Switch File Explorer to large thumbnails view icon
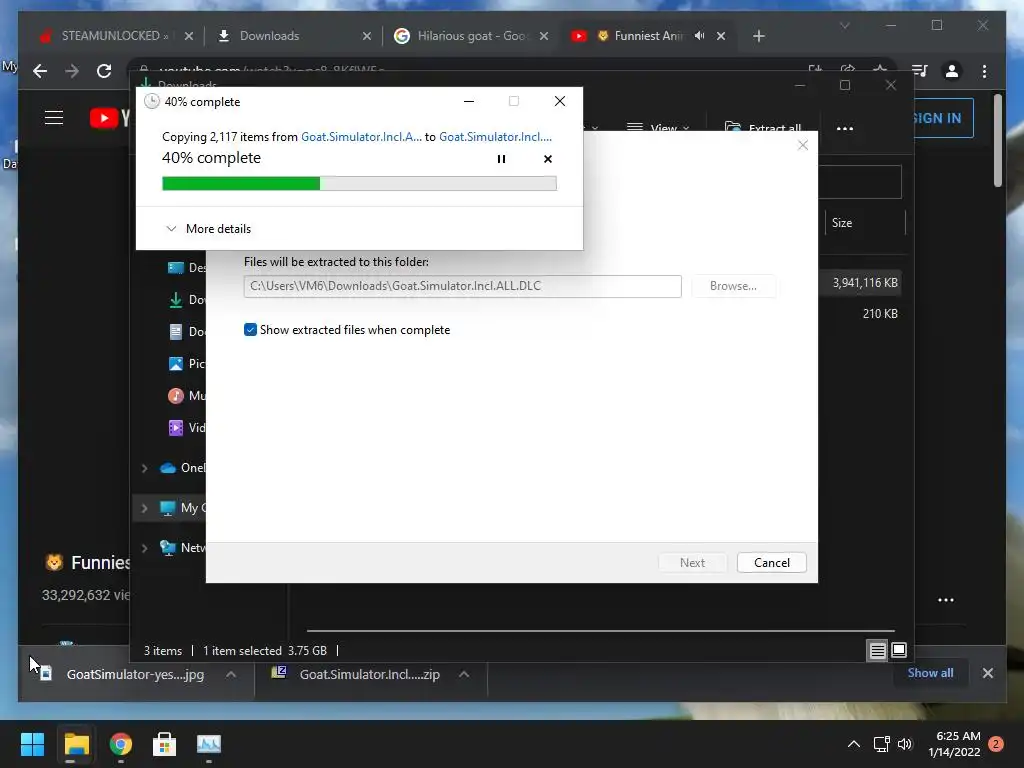Viewport: 1024px width, 768px height. pyautogui.click(x=899, y=650)
